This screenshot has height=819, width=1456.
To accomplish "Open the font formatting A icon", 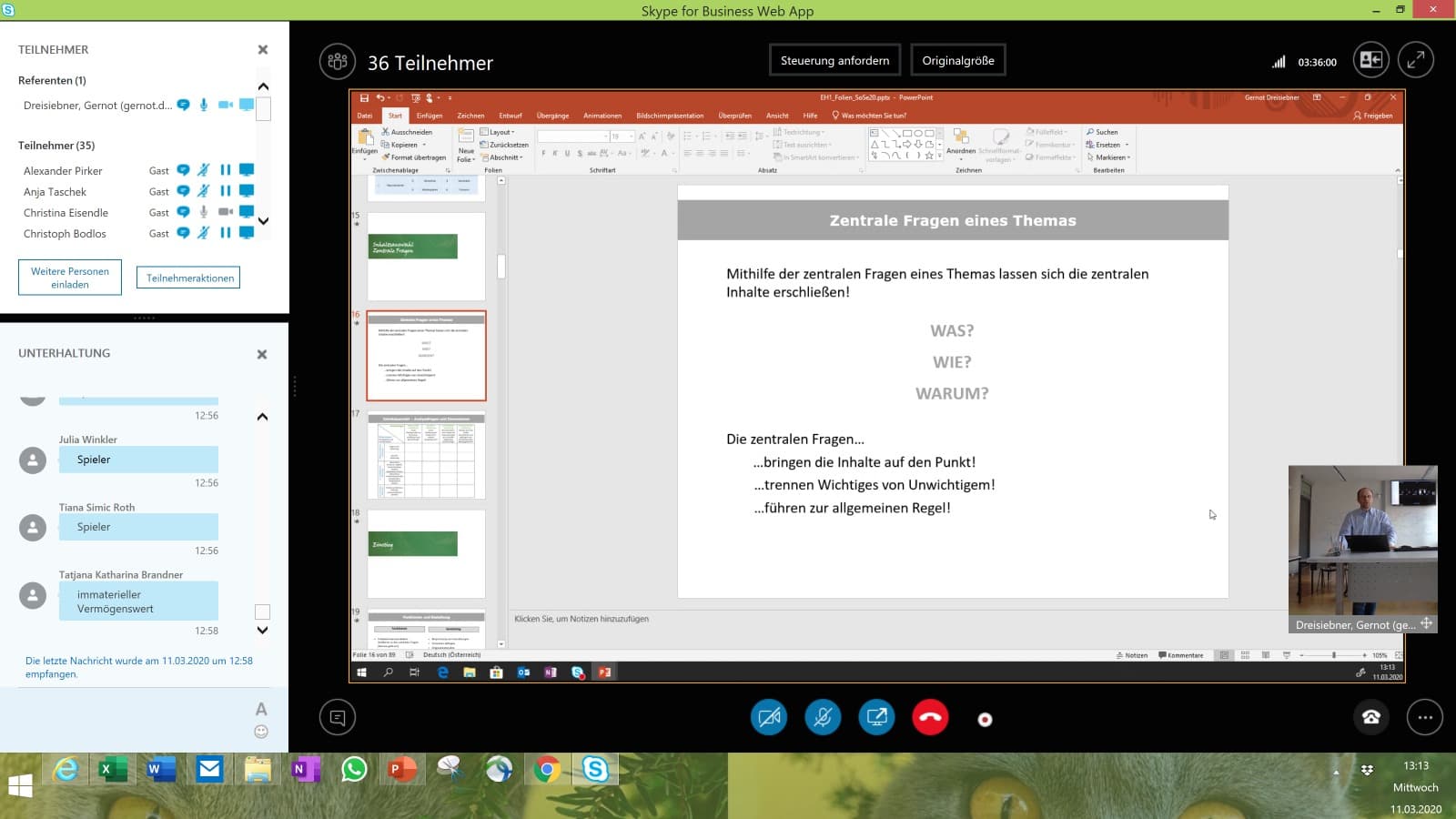I will (261, 709).
